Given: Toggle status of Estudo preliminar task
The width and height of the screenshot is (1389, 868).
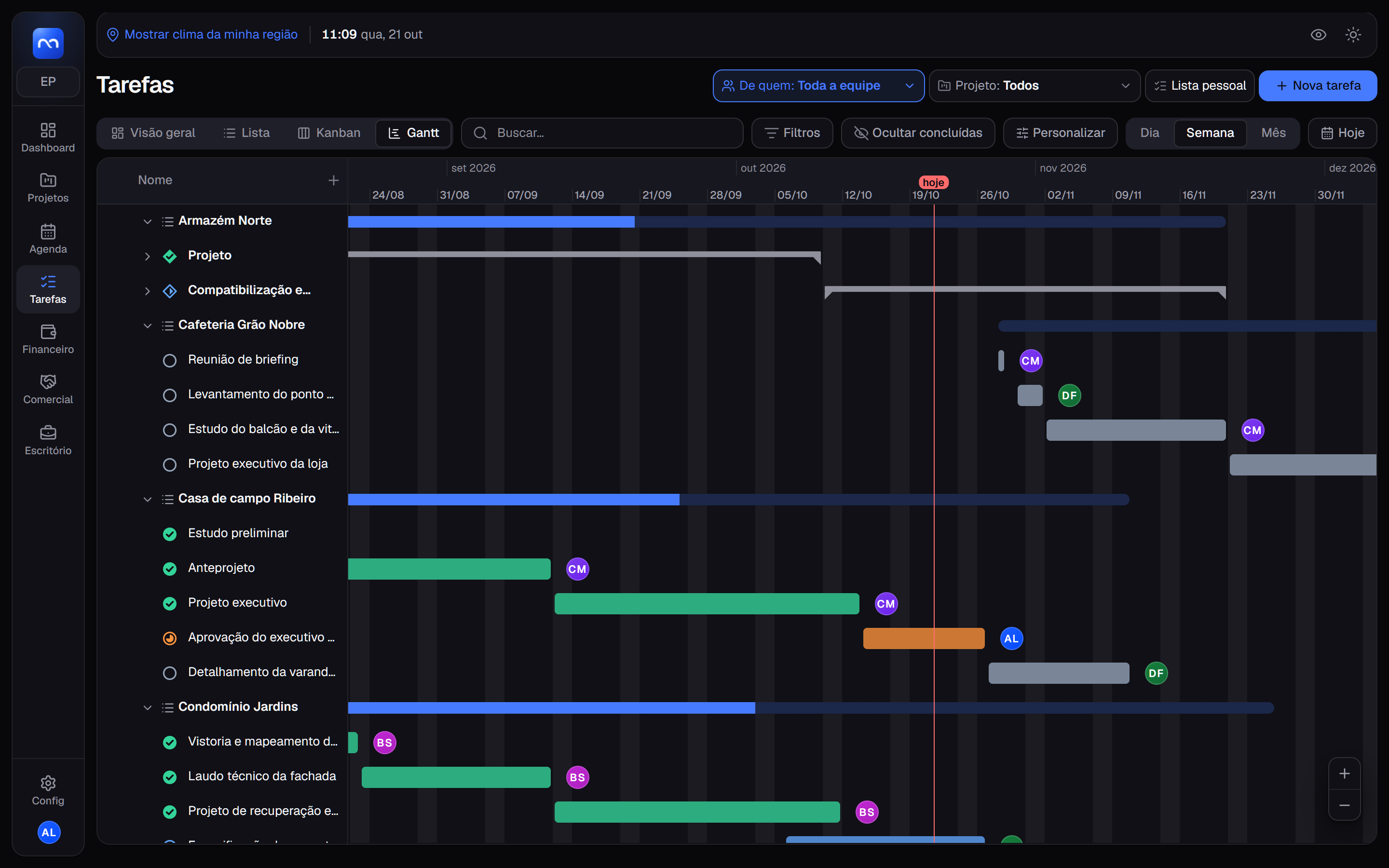Looking at the screenshot, I should pyautogui.click(x=169, y=534).
